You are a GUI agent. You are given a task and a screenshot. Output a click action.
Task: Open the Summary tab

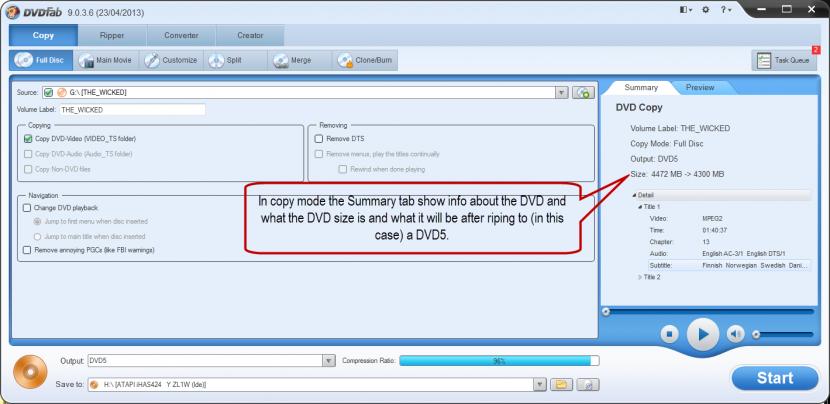coord(640,87)
